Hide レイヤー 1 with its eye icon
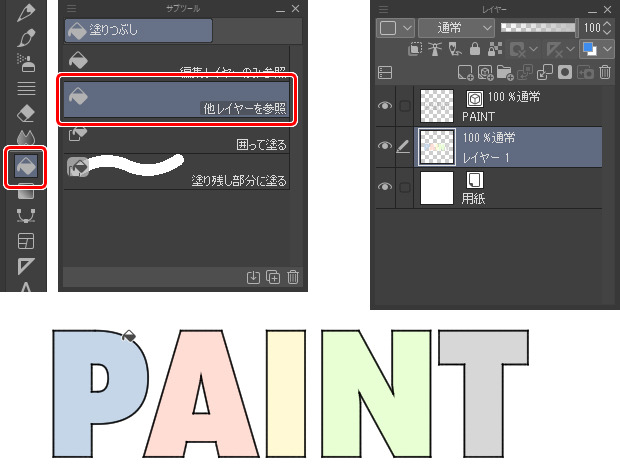This screenshot has height=474, width=620. (x=385, y=146)
